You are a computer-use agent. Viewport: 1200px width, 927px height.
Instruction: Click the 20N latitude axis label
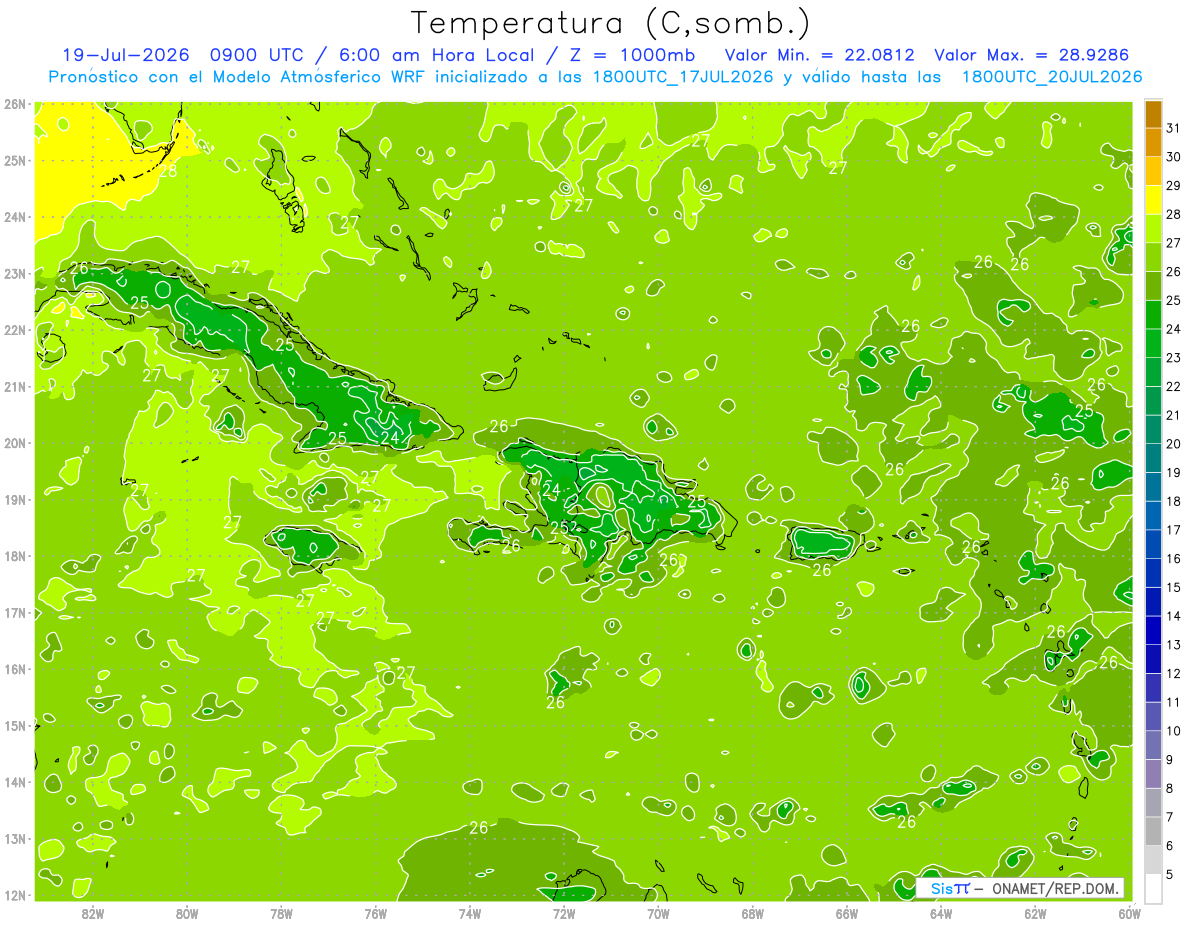tap(14, 443)
